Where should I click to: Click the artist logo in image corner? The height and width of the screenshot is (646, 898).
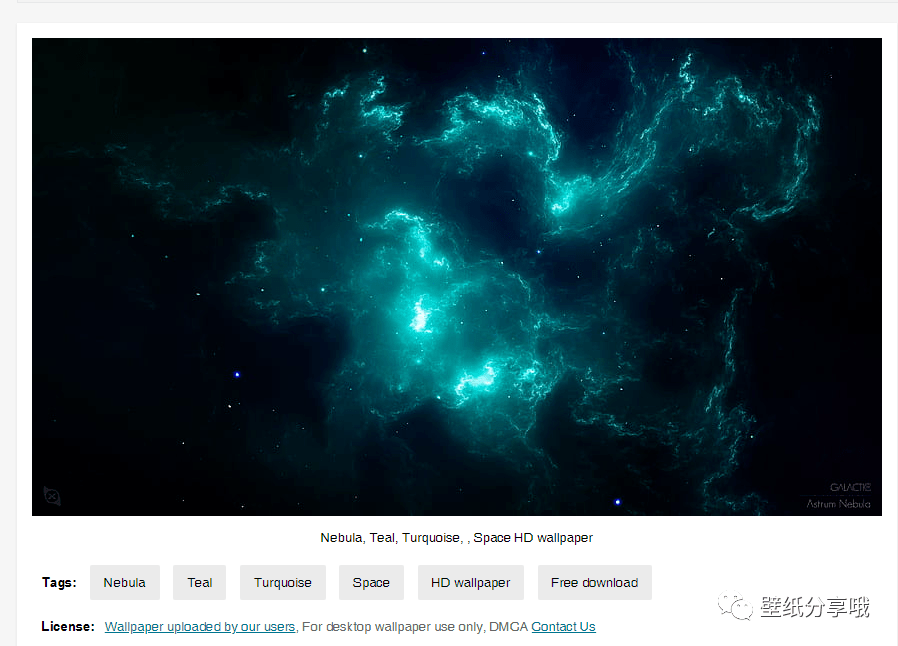tap(52, 496)
